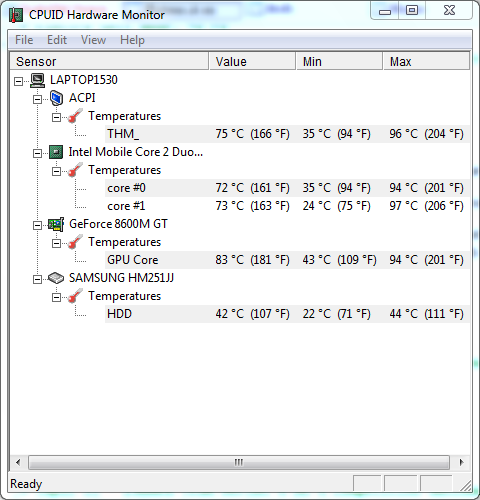480x500 pixels.
Task: Click thermometer icon under SAMSUNG HM251JJ
Action: (75, 296)
